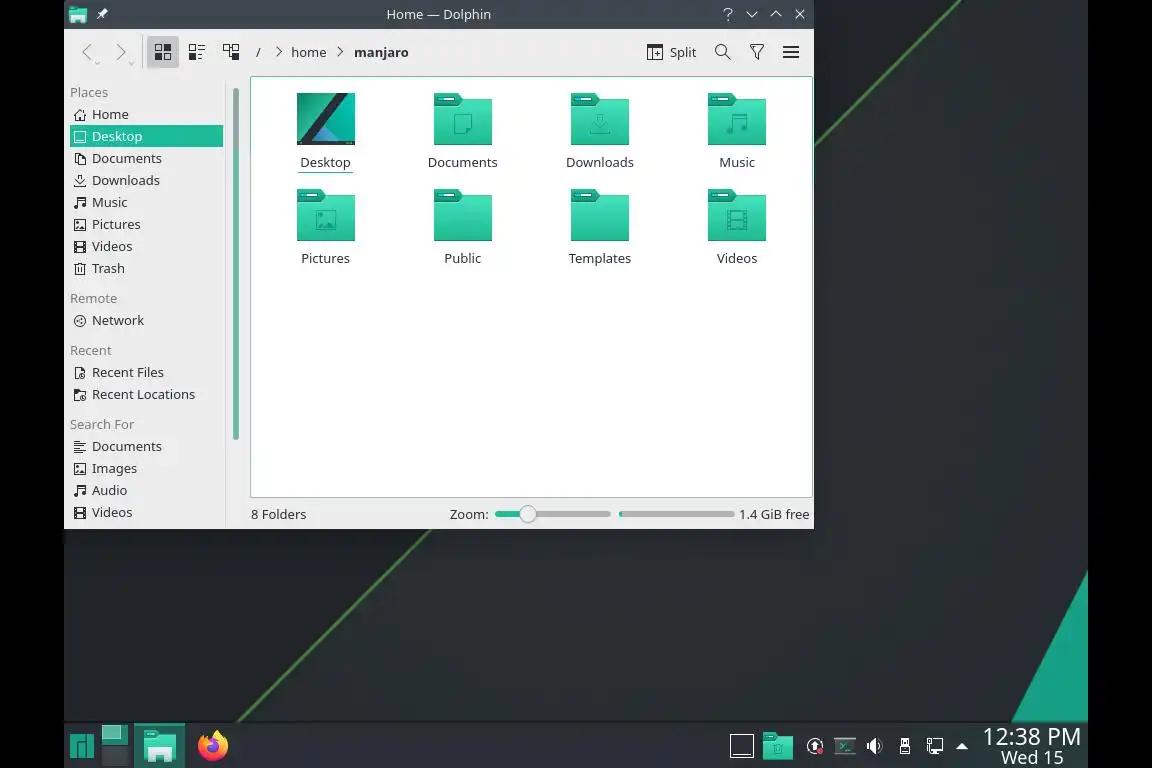The width and height of the screenshot is (1152, 768).
Task: Select the Documents folder icon
Action: pos(463,119)
